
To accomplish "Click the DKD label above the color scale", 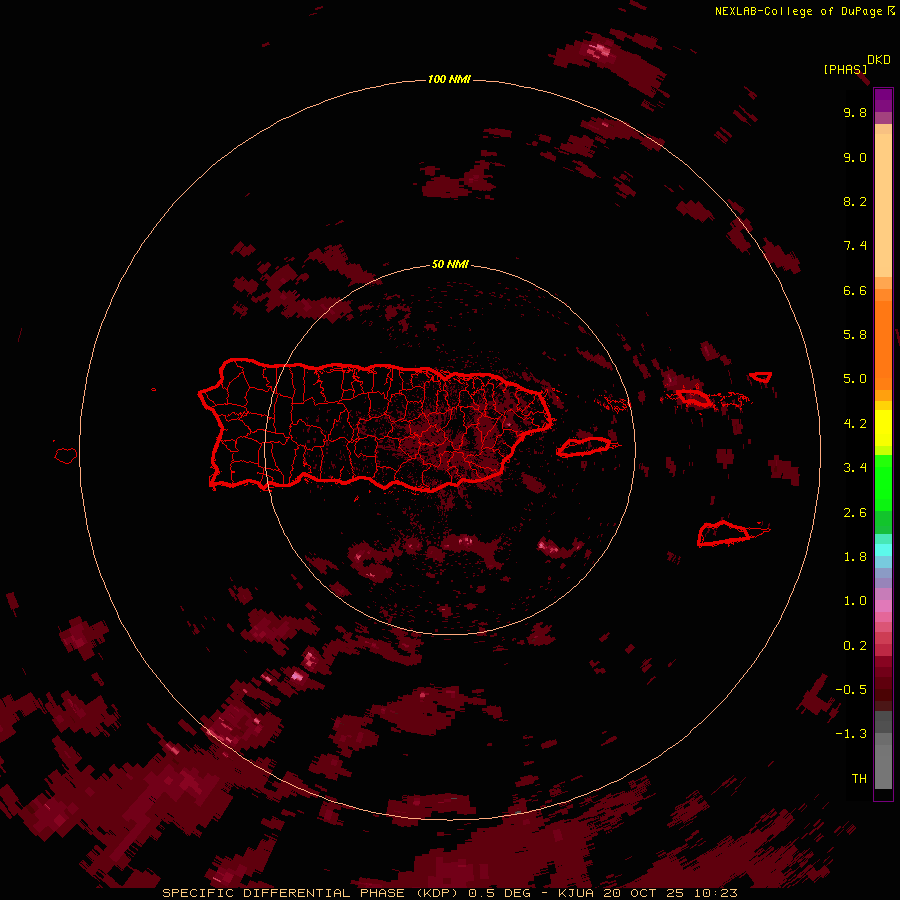I will (879, 60).
